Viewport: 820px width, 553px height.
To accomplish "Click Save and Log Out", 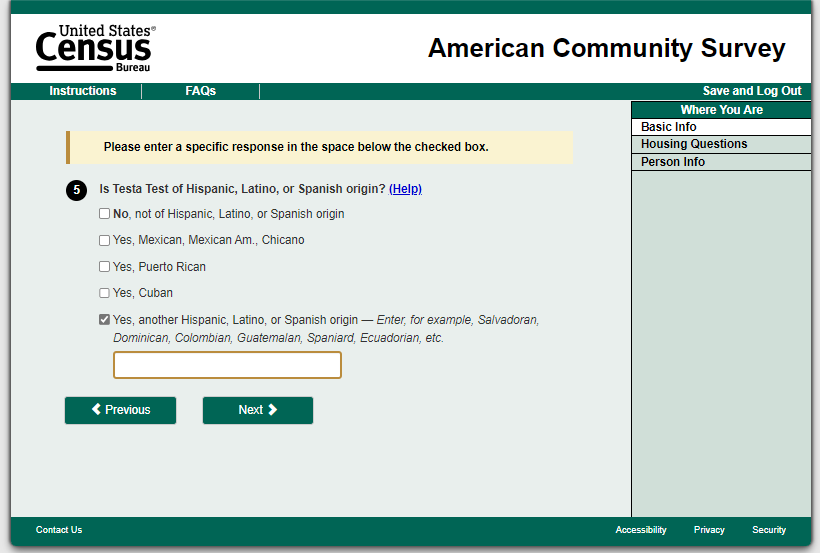I will click(x=752, y=91).
